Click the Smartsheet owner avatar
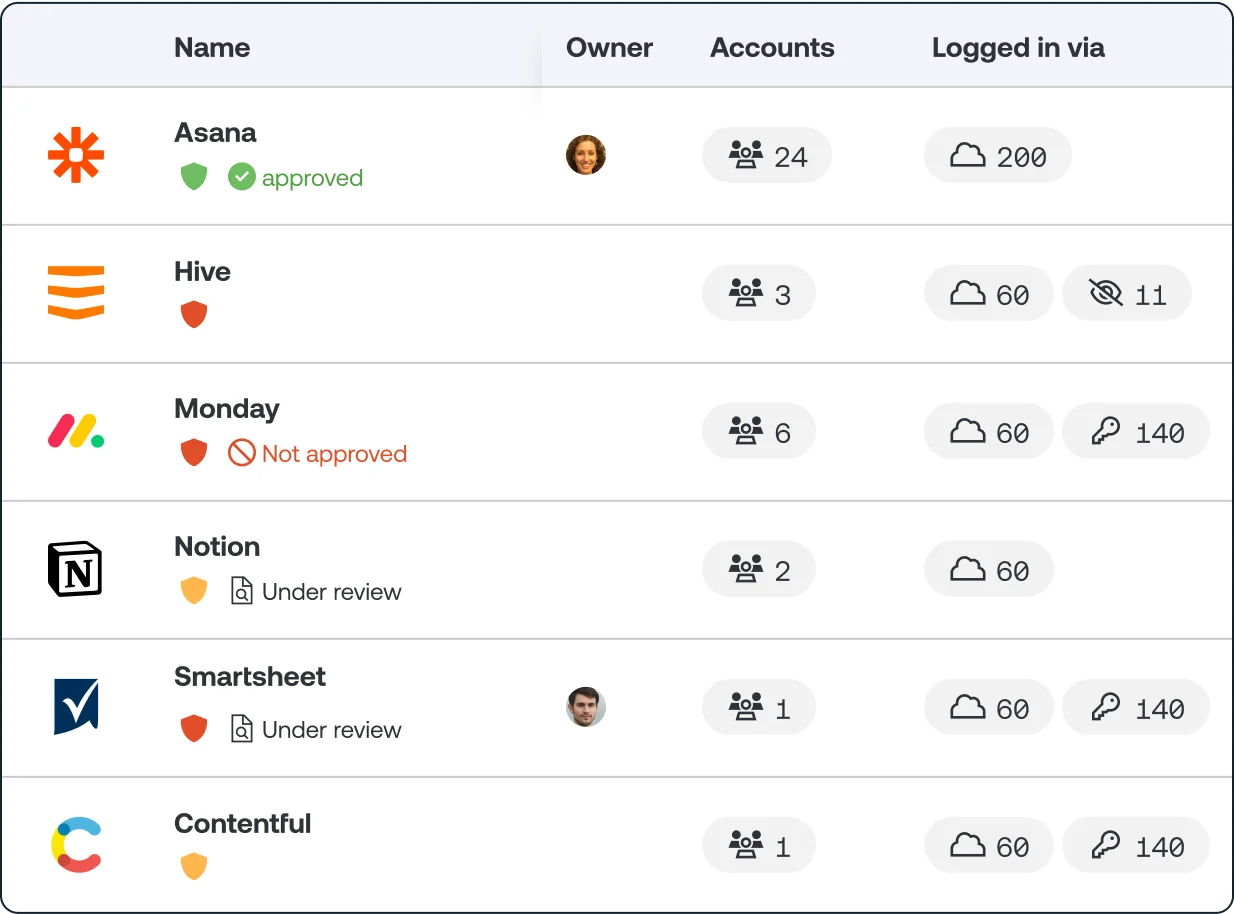1234x914 pixels. coord(585,707)
